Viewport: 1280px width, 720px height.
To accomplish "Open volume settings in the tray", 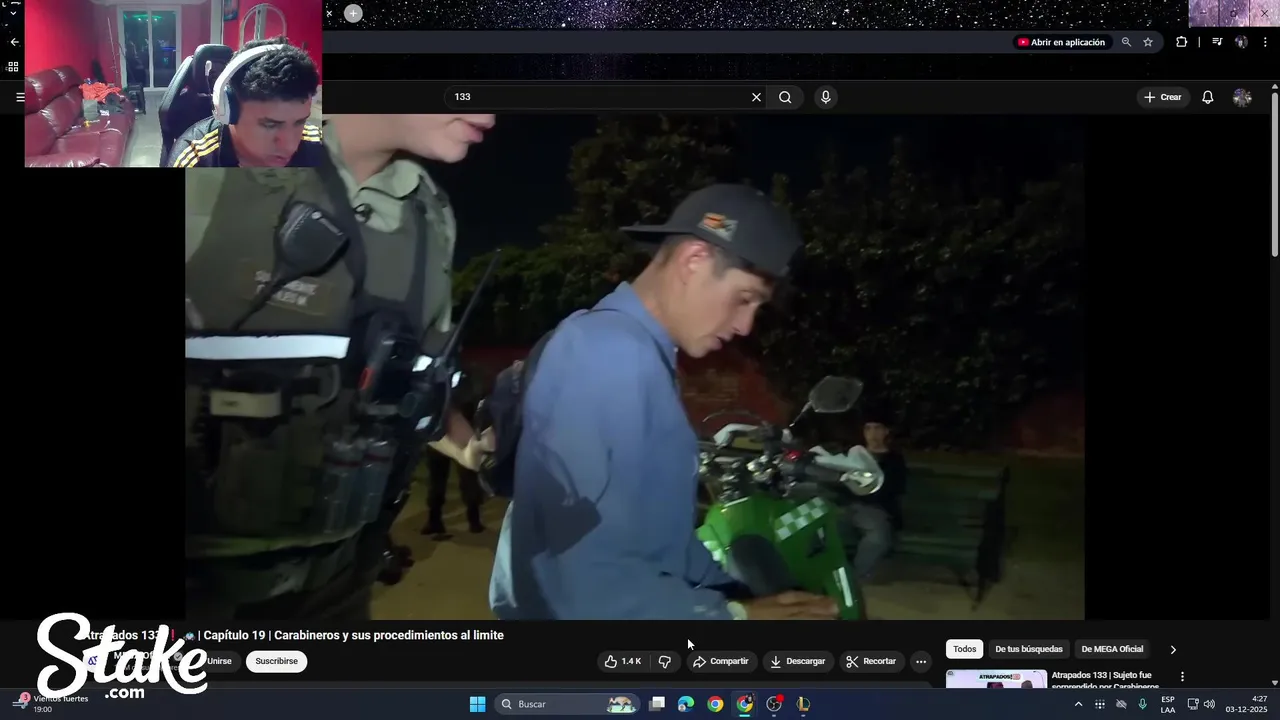I will (1209, 704).
